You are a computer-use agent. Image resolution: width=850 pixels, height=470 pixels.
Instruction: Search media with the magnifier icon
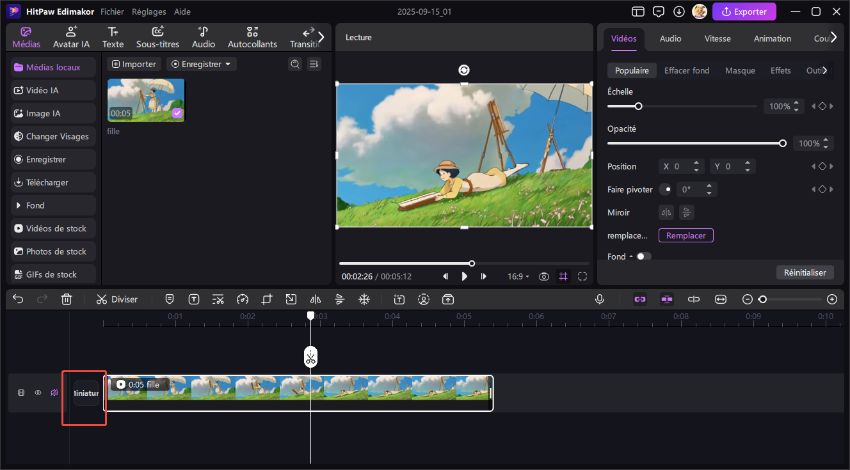295,64
